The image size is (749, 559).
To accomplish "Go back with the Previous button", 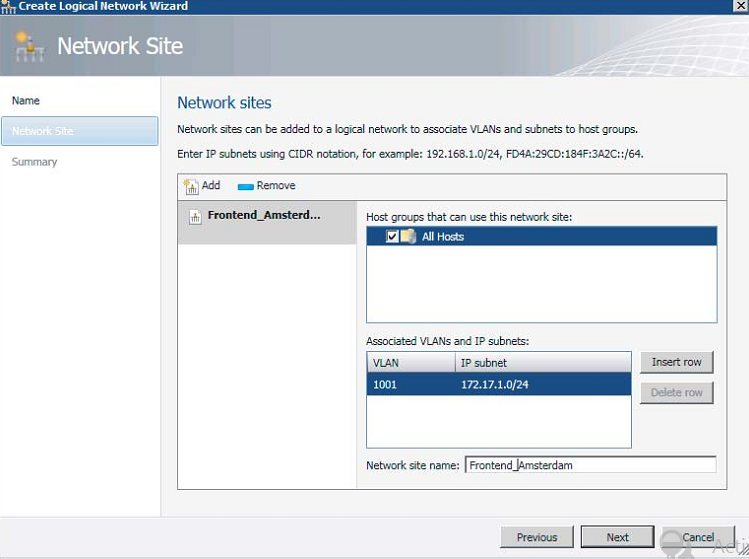I will 537,537.
